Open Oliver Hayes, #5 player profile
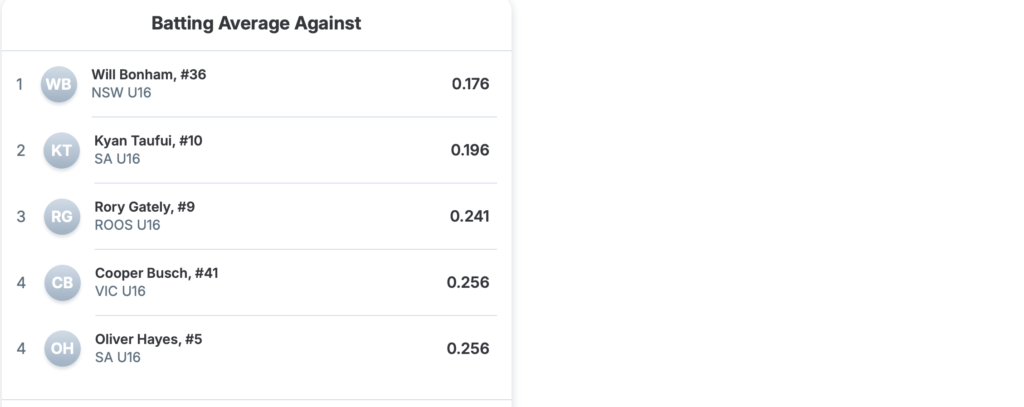The height and width of the screenshot is (407, 1024). point(148,339)
